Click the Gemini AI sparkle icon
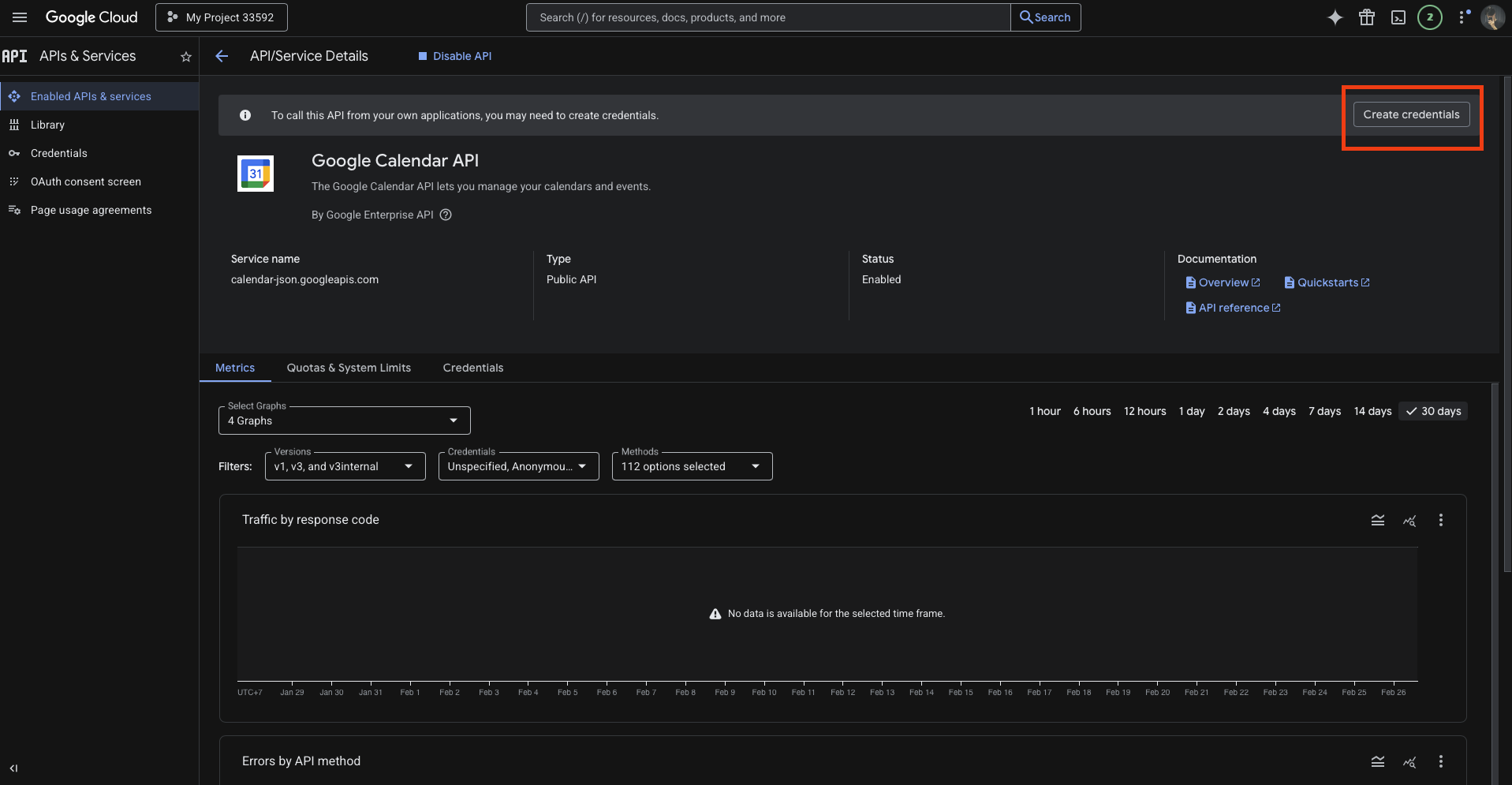This screenshot has width=1512, height=785. (x=1335, y=17)
